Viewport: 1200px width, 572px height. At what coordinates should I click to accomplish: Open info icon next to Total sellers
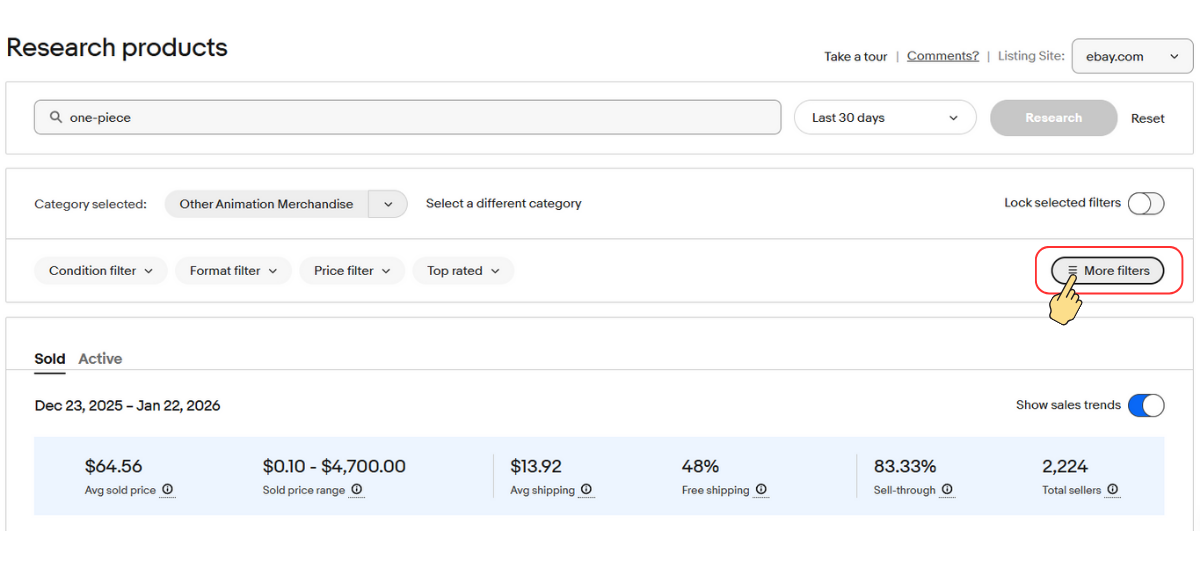point(1112,490)
